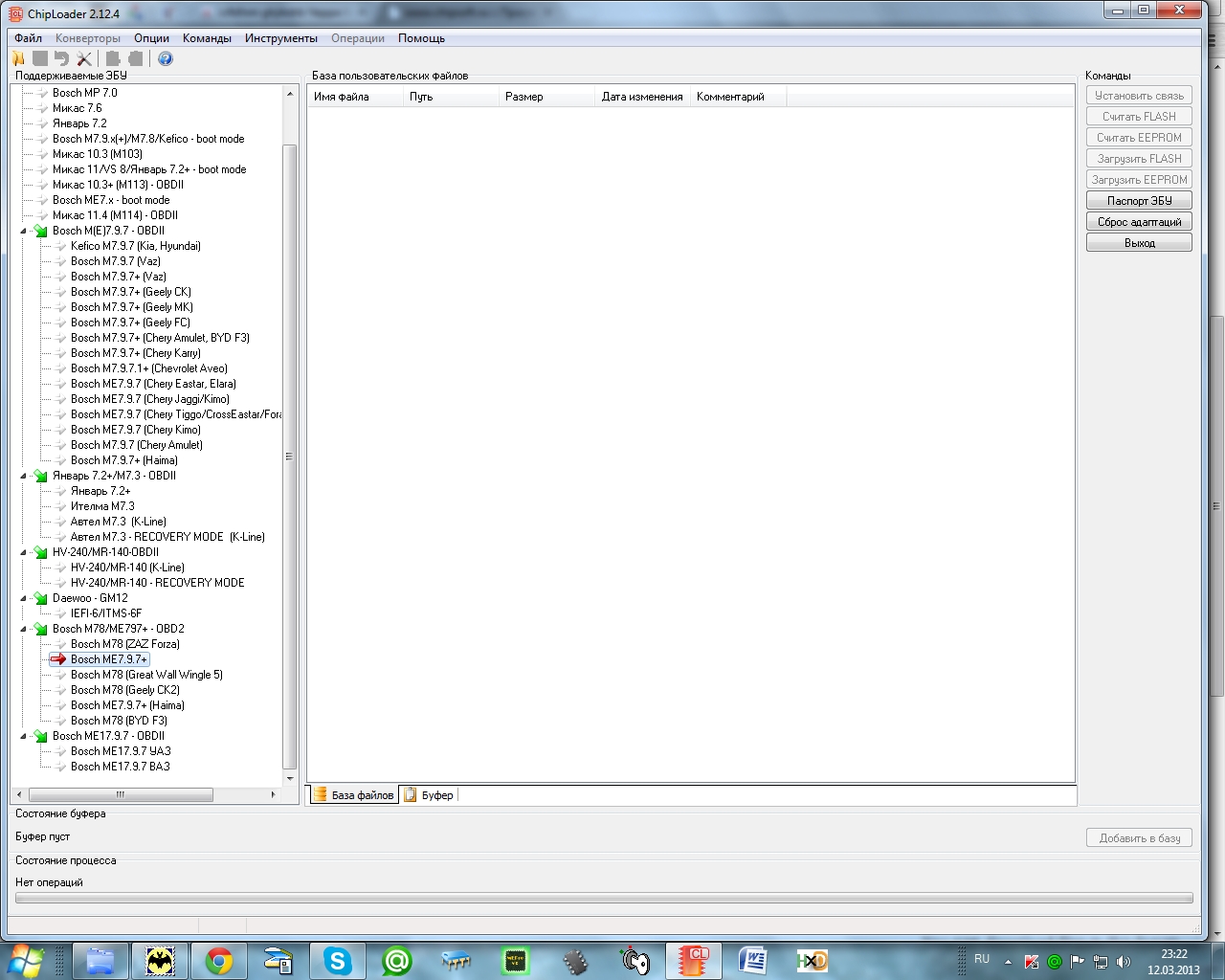Open settings via wrench and screwdriver icon
The width and height of the screenshot is (1225, 980).
[84, 58]
